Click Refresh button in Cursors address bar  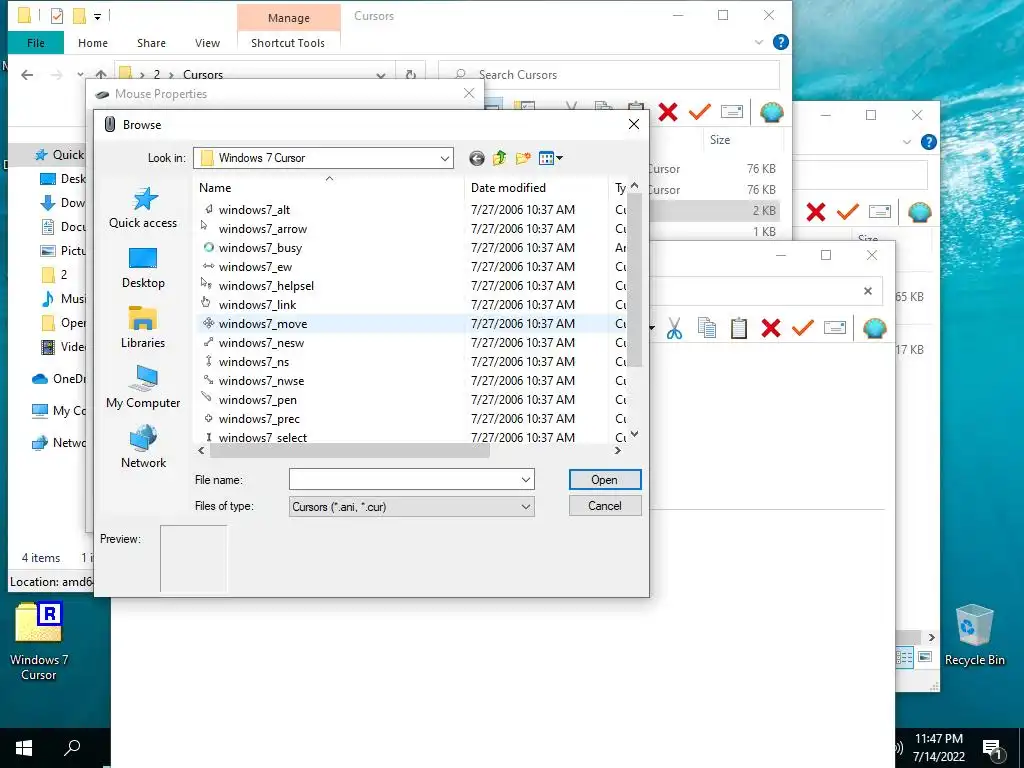point(411,75)
